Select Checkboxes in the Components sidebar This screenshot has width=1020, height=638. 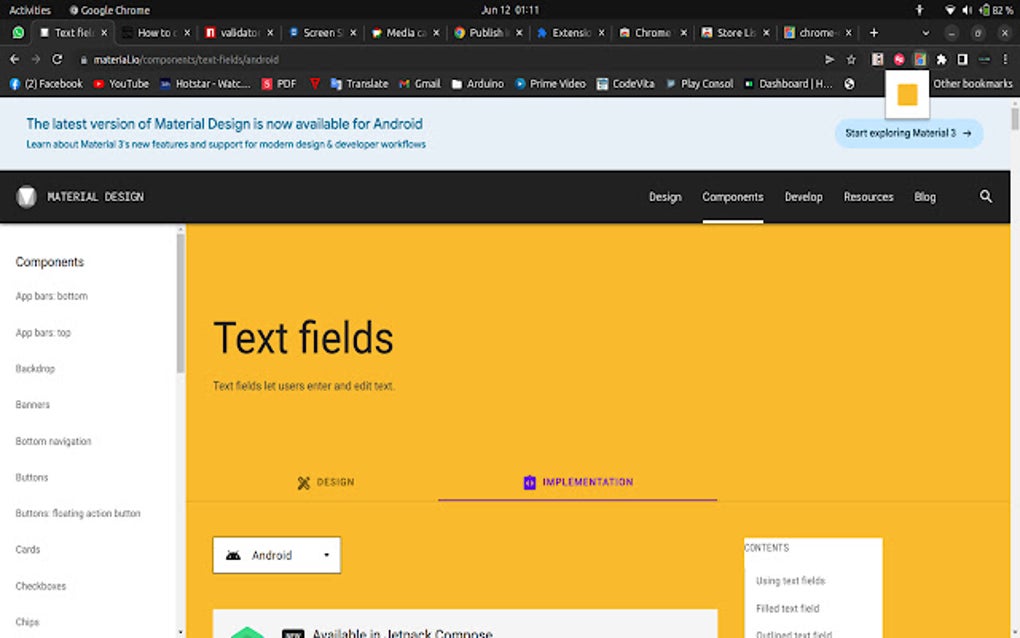coord(40,585)
